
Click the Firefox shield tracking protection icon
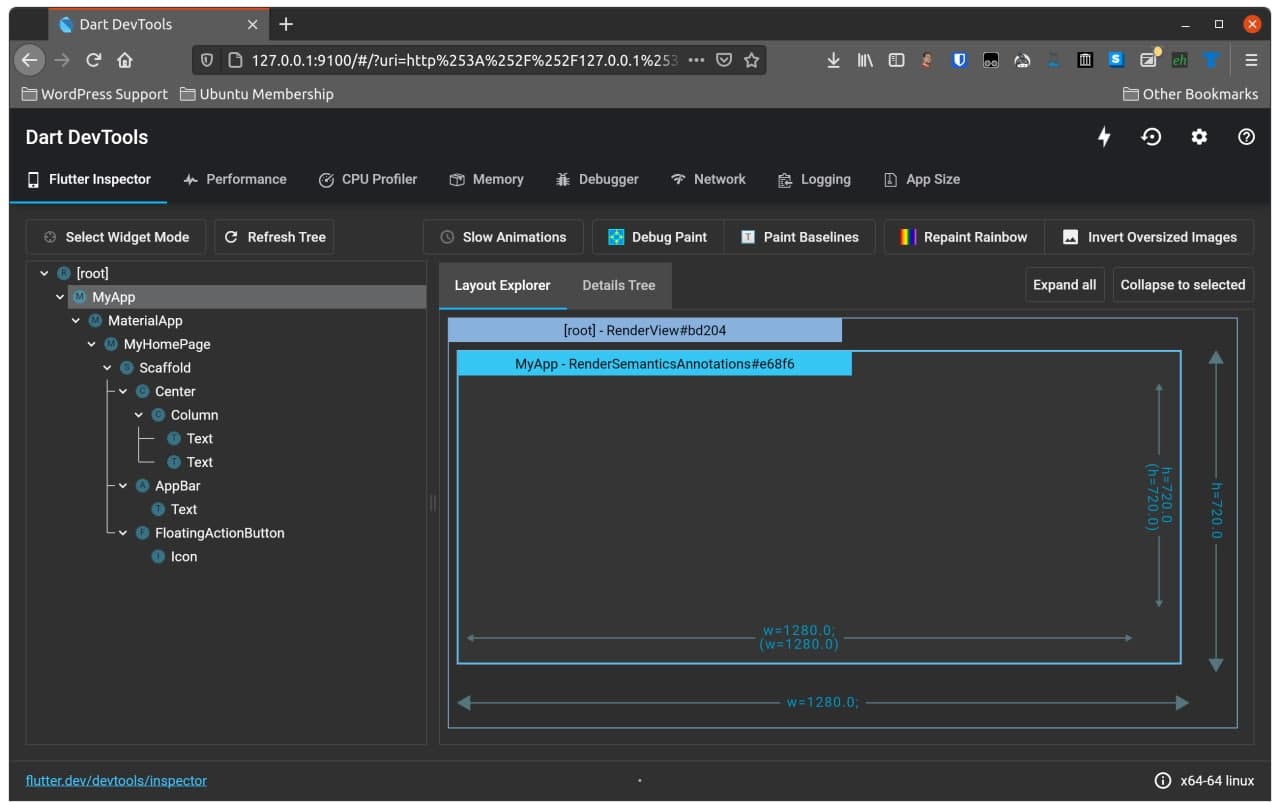(207, 60)
